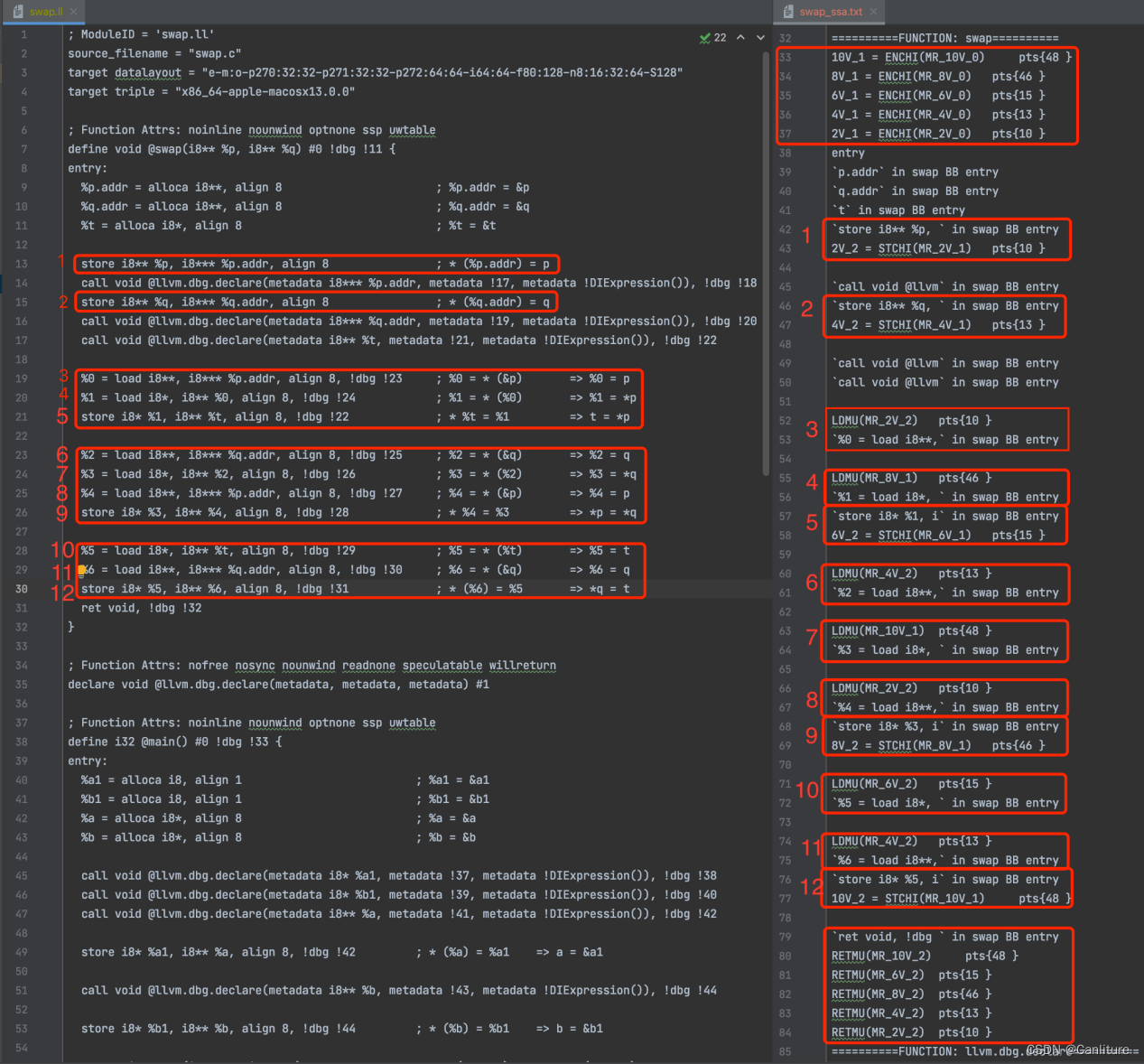Click the 'store i8* %a1, i8** %a' line
The image size is (1144, 1064).
(341, 952)
